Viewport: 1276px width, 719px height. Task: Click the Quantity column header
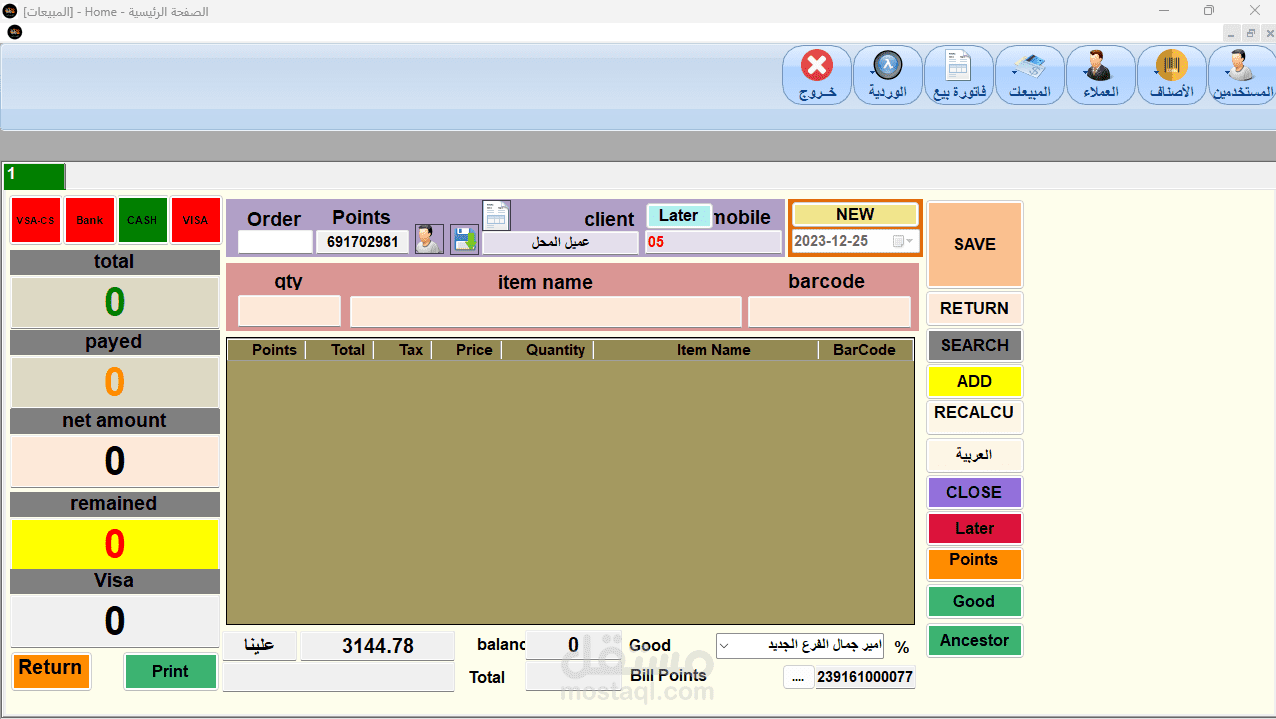pos(548,350)
